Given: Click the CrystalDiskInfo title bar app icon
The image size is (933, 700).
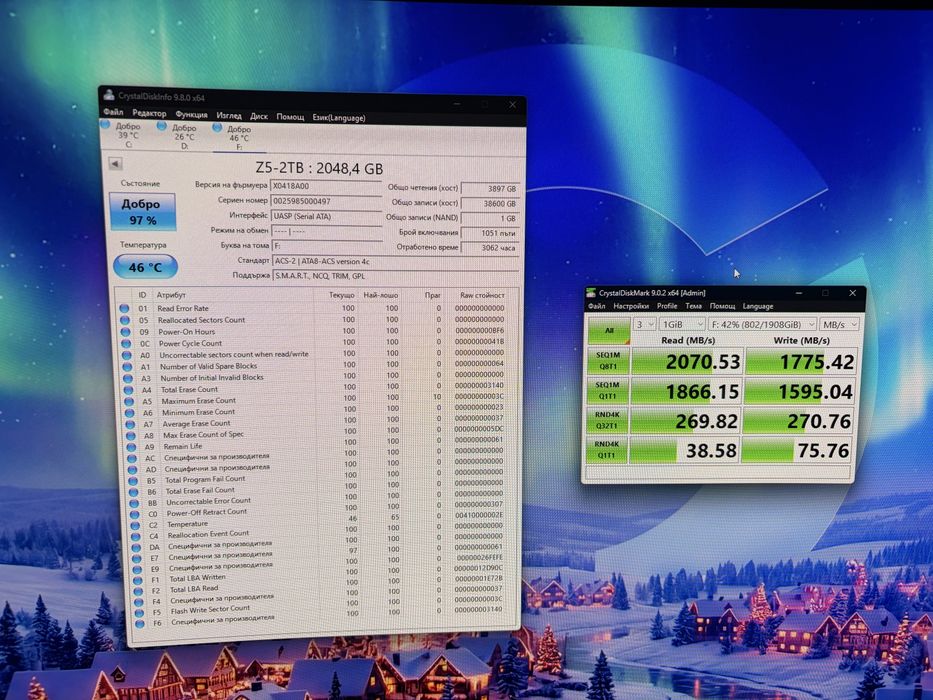Looking at the screenshot, I should click(109, 95).
